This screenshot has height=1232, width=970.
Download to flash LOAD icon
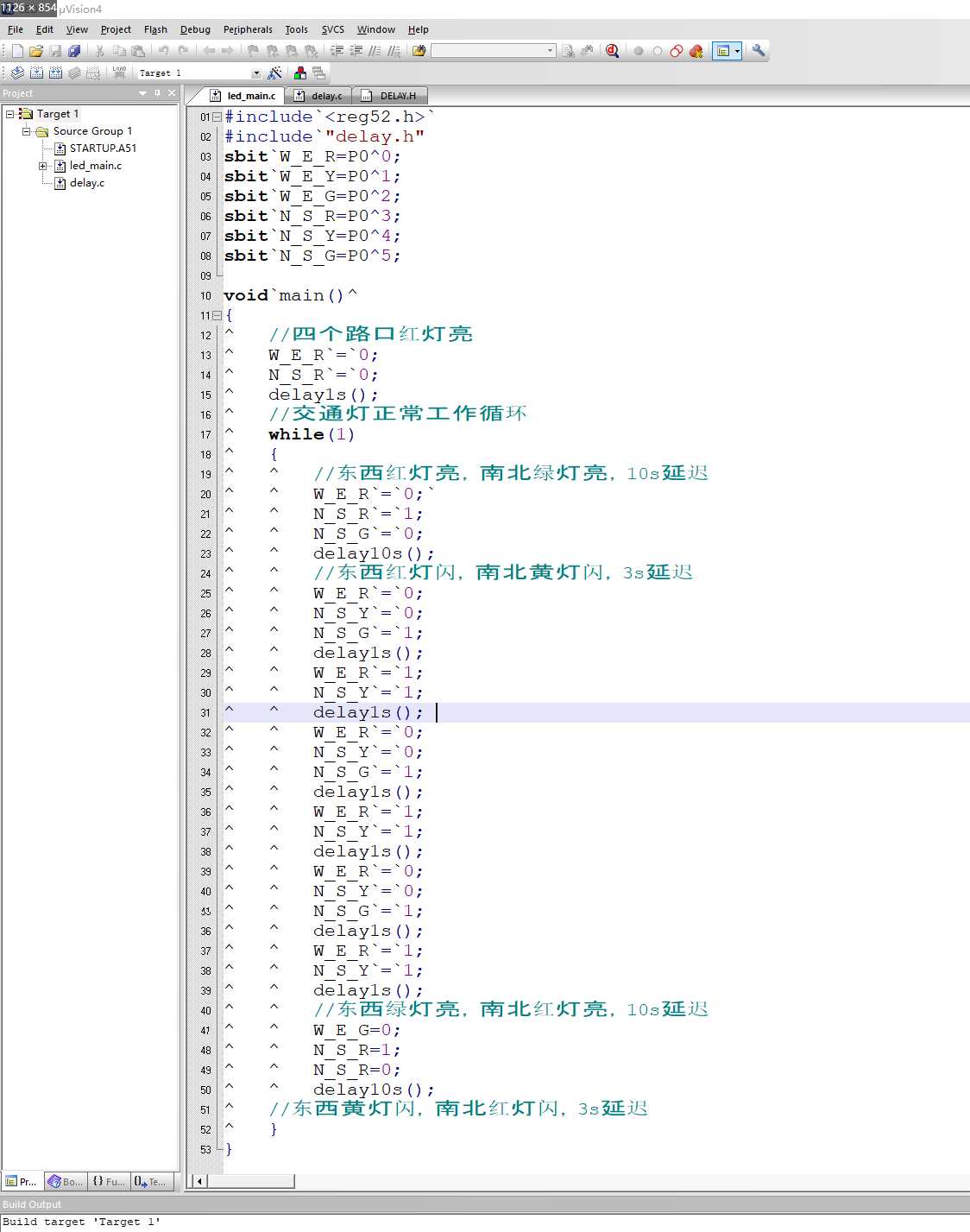click(x=119, y=73)
